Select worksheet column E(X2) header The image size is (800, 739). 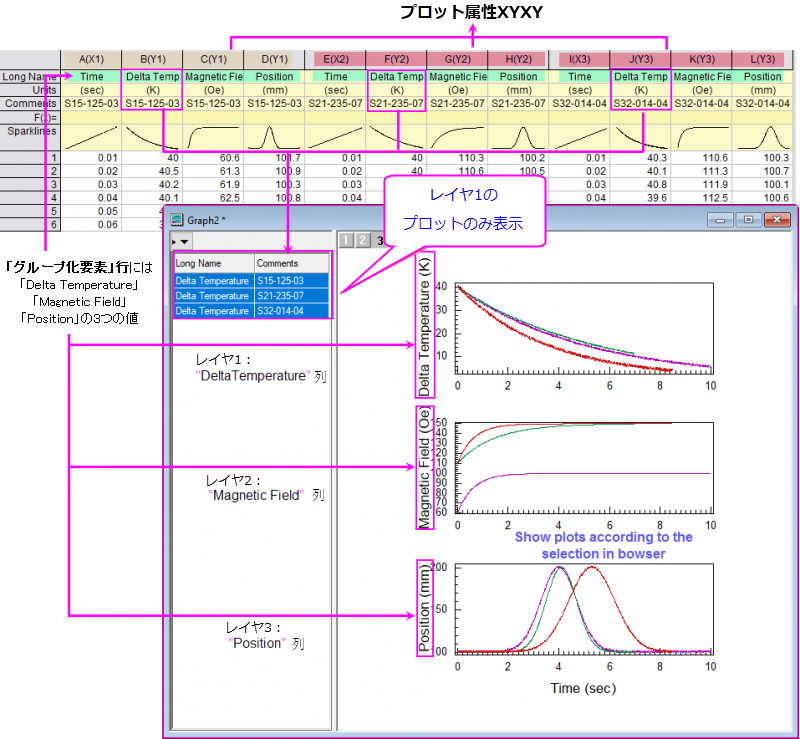tap(336, 59)
